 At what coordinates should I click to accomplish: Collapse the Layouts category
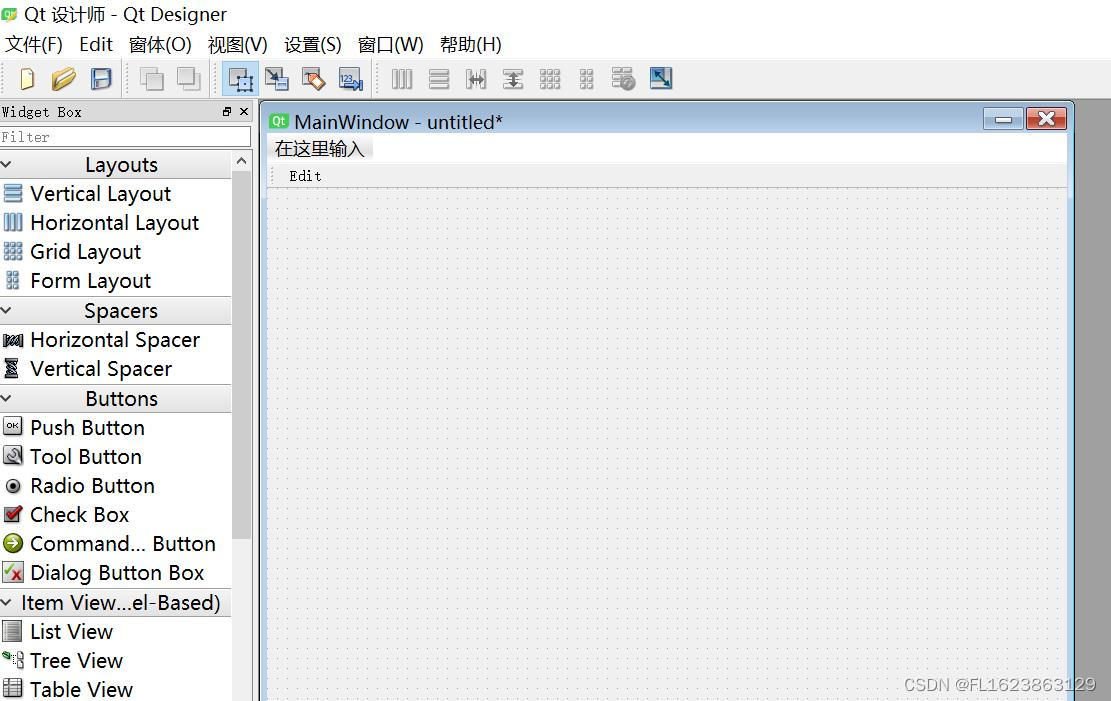[x=6, y=164]
